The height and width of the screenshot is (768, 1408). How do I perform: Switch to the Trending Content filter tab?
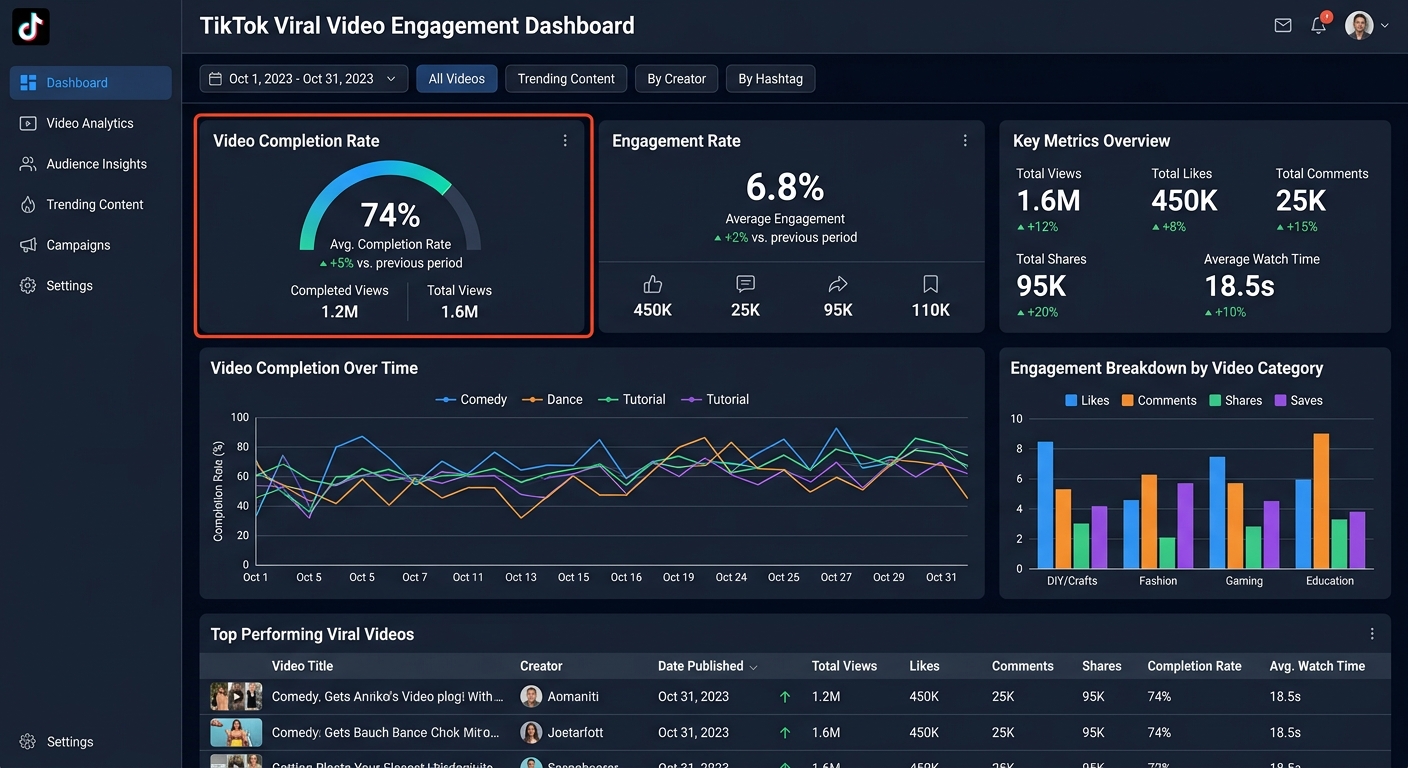[x=566, y=79]
